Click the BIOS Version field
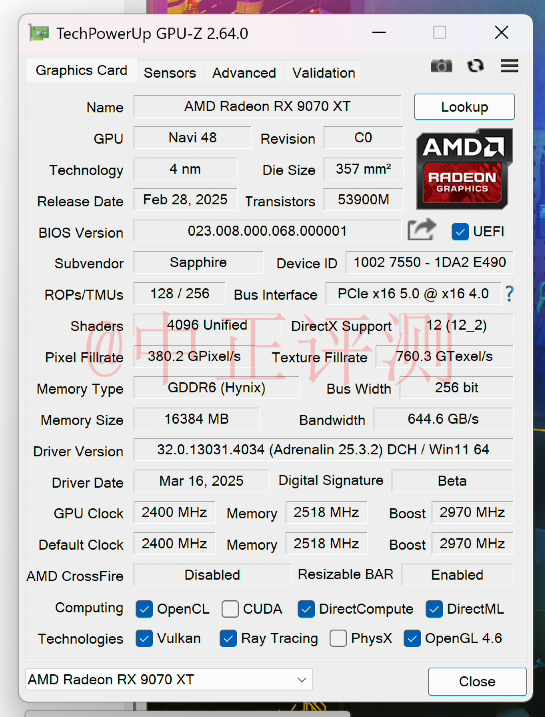This screenshot has height=717, width=545. (267, 231)
